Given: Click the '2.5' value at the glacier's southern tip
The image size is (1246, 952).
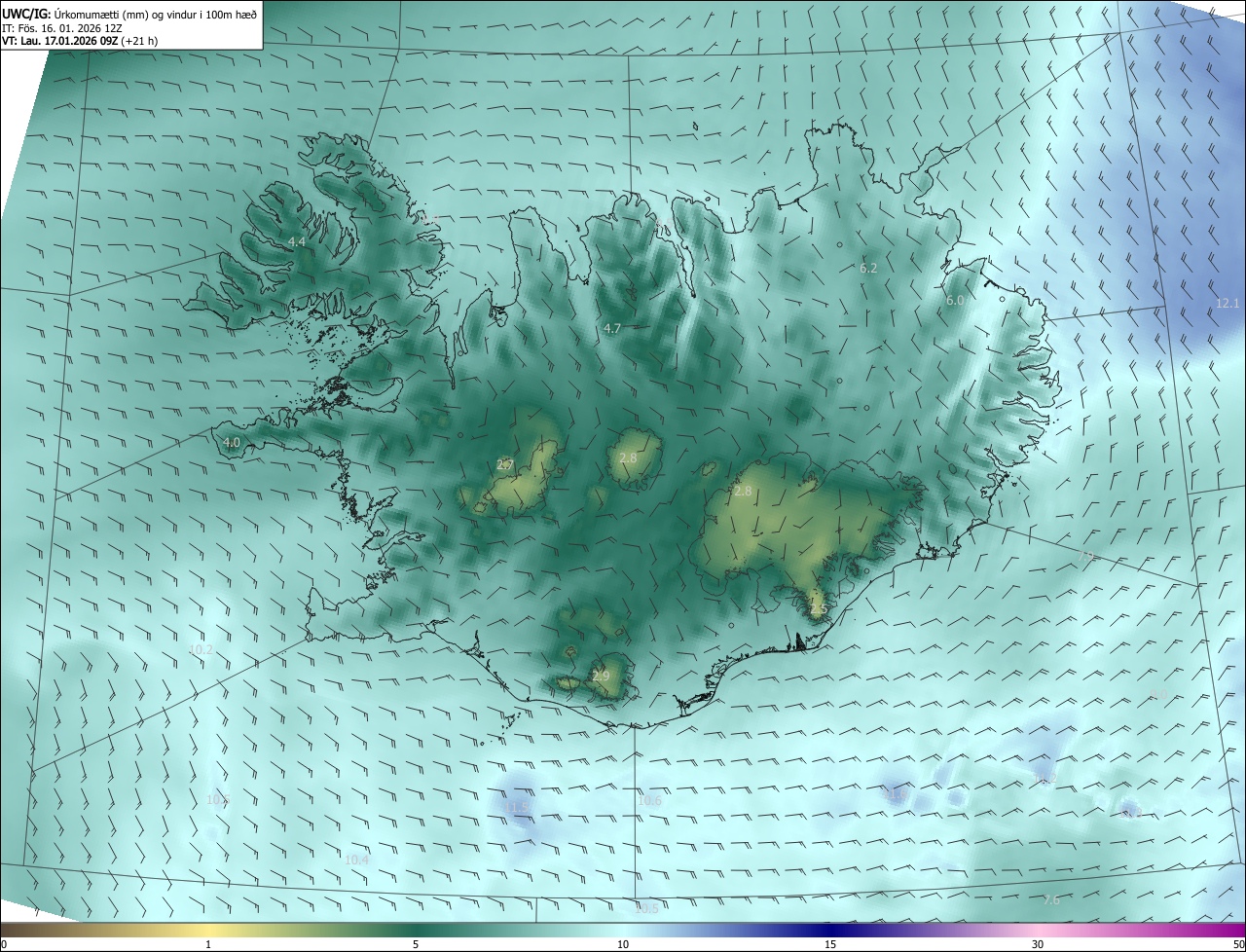Looking at the screenshot, I should pyautogui.click(x=818, y=609).
